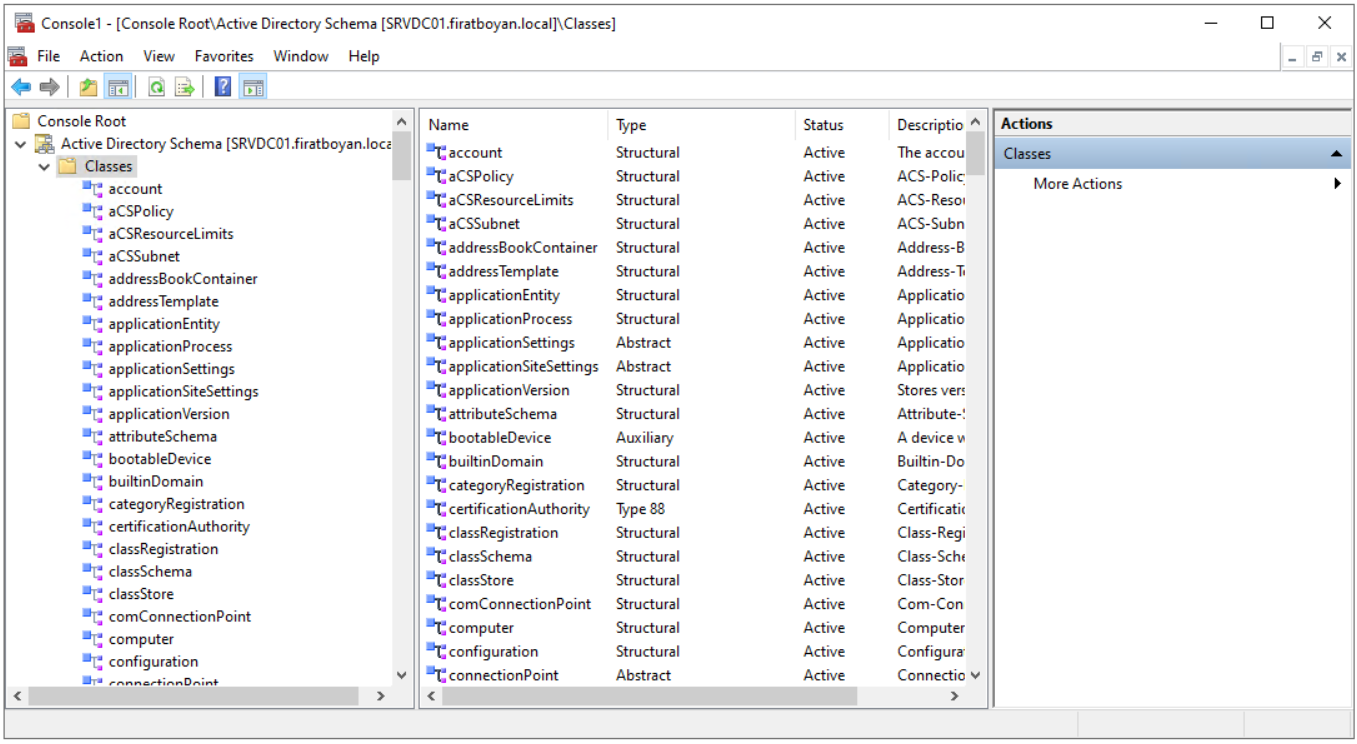Refresh the view with the green Refresh icon

[x=157, y=87]
